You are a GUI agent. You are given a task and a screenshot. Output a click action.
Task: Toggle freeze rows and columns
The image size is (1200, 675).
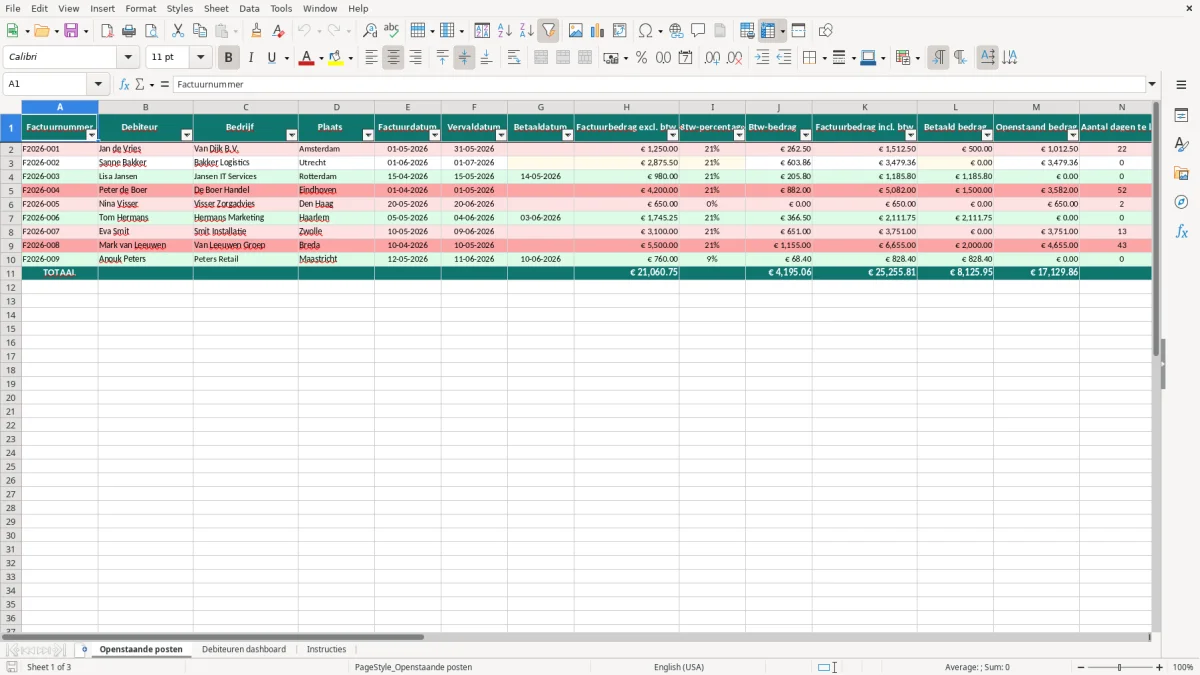click(767, 31)
